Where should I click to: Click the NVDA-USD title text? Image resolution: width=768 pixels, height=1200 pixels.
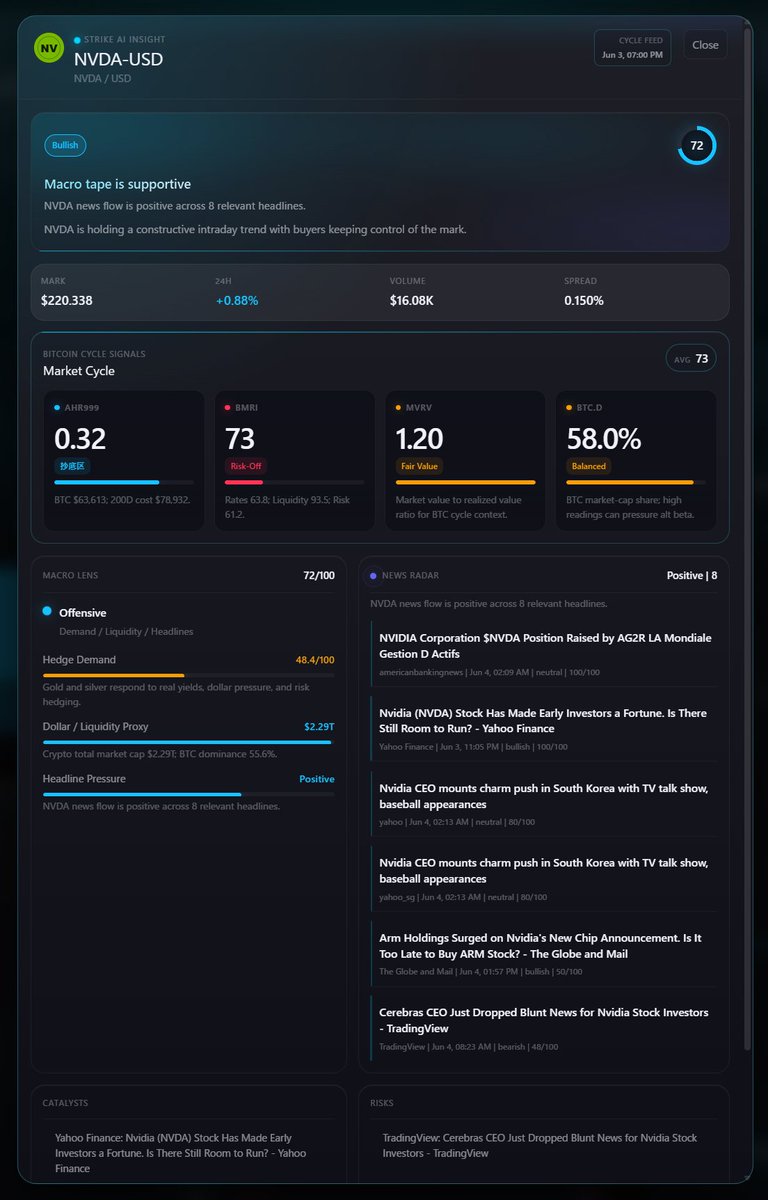(x=118, y=59)
